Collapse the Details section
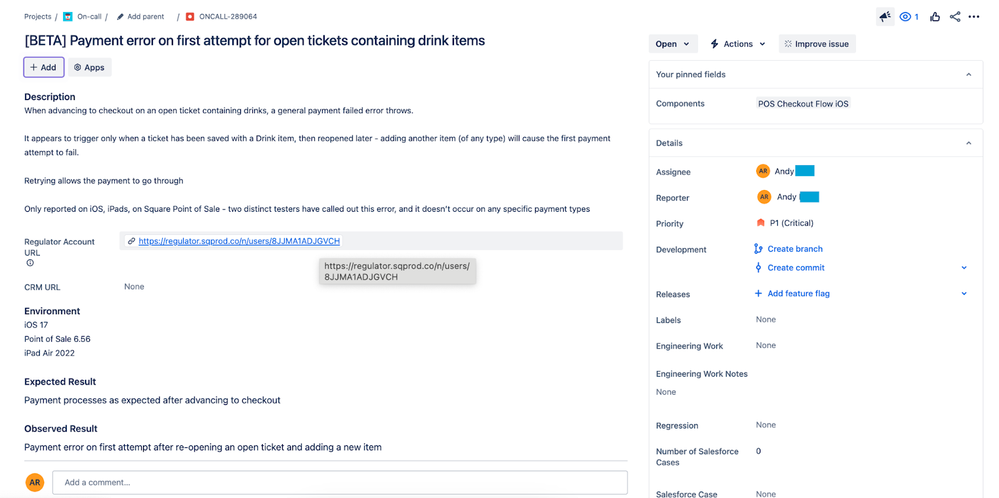Screen dimensions: 999x498 point(968,144)
